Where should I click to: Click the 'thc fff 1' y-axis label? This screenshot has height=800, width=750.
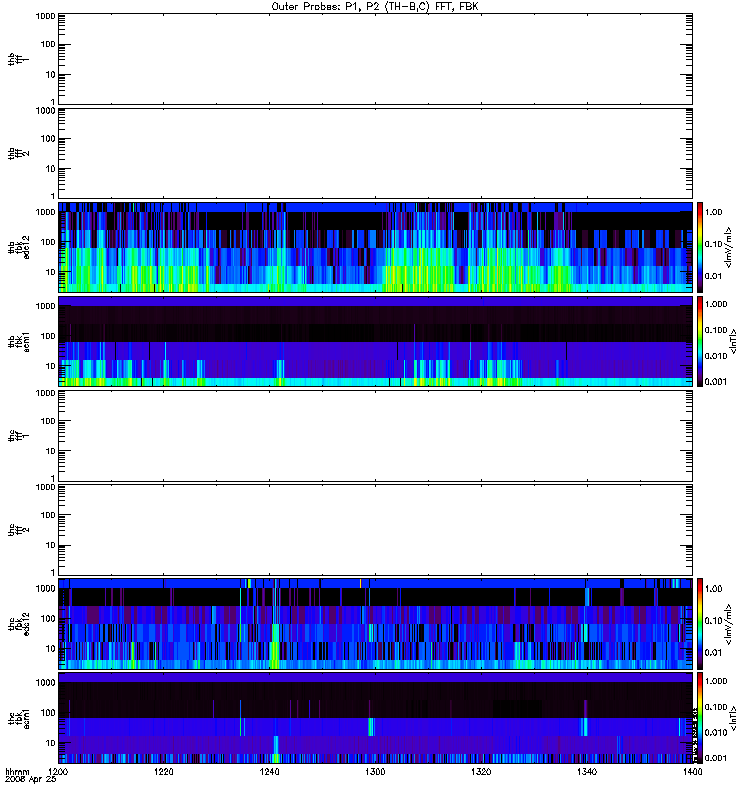tap(18, 436)
